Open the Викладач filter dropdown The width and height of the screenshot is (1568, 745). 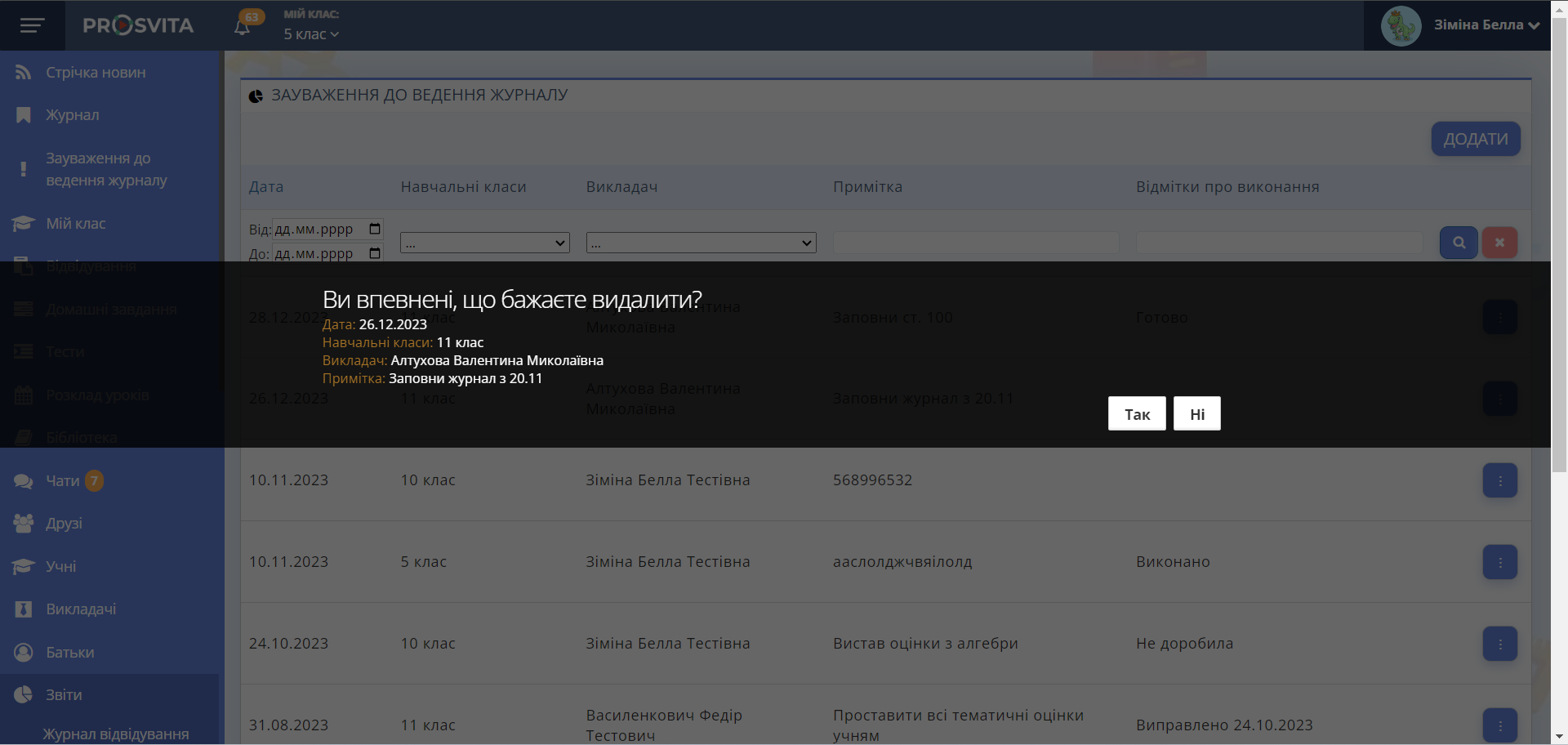point(701,243)
